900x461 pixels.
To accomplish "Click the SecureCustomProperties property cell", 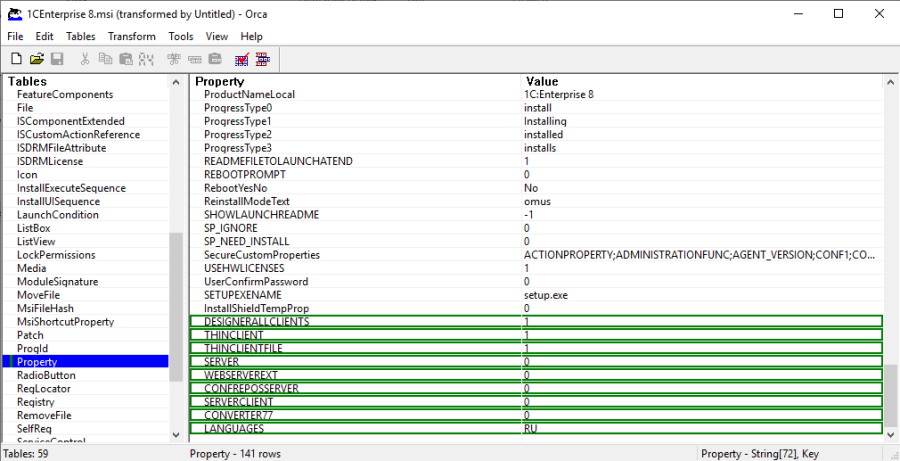I will pos(262,255).
